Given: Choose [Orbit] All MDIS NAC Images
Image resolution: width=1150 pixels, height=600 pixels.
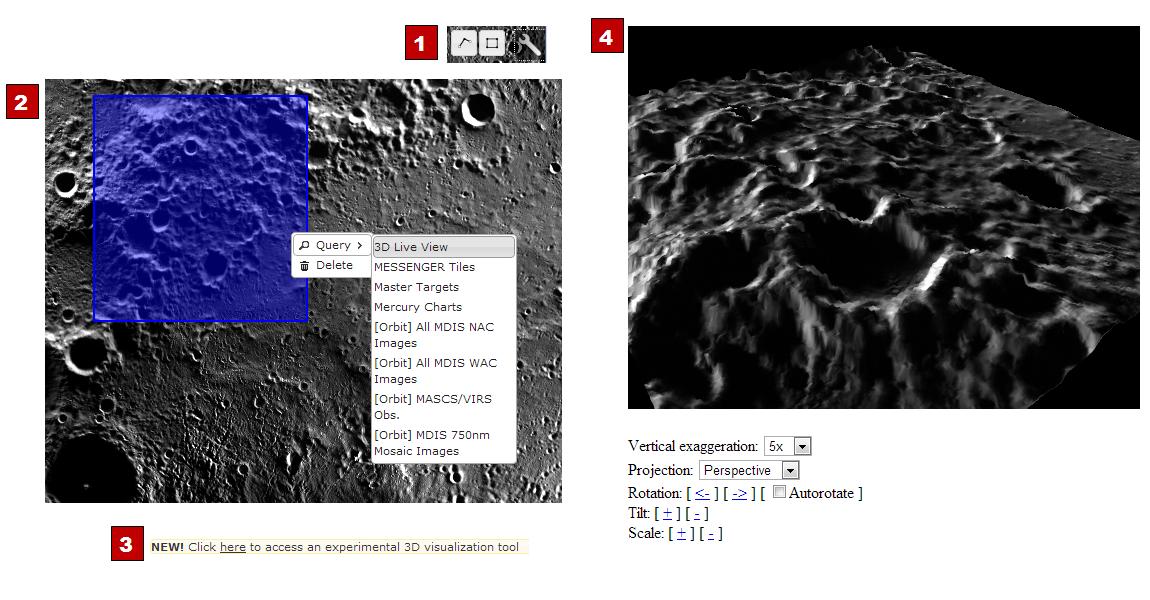Looking at the screenshot, I should 433,335.
